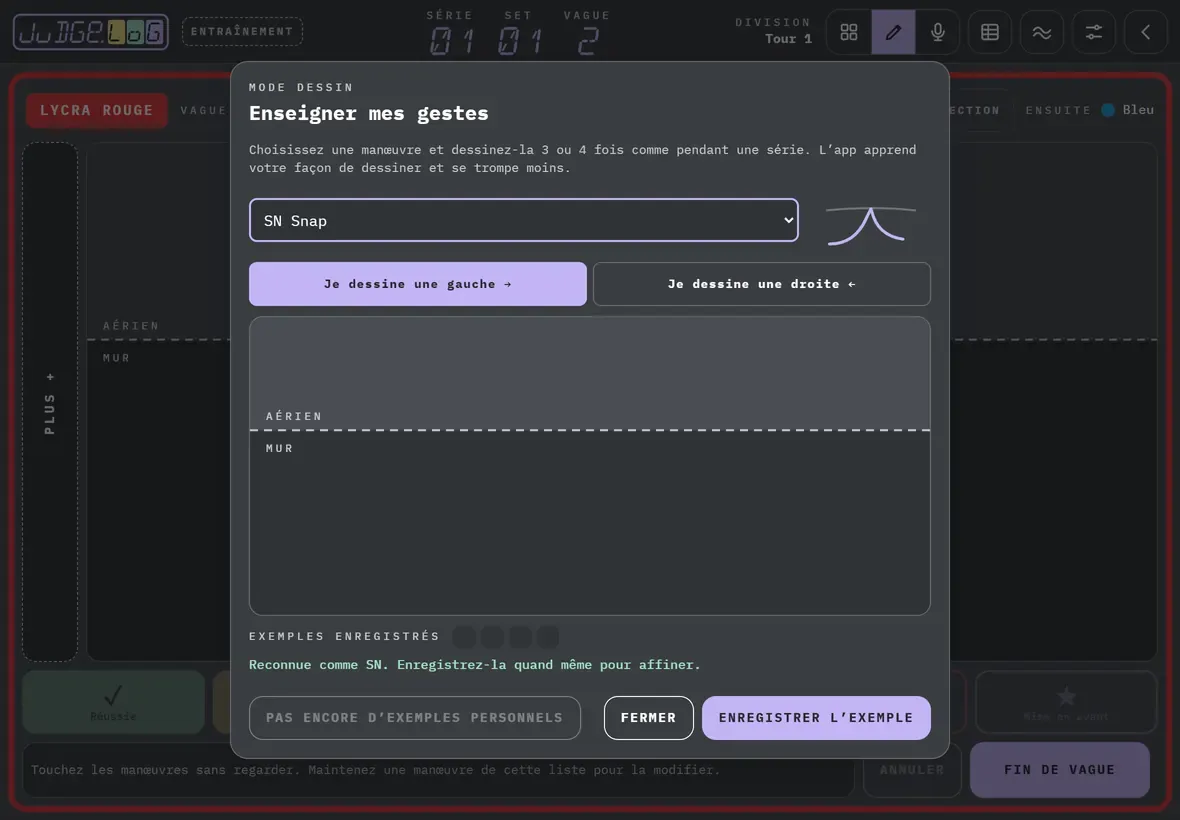Open the grid layout view icon
1180x820 pixels.
pos(849,32)
